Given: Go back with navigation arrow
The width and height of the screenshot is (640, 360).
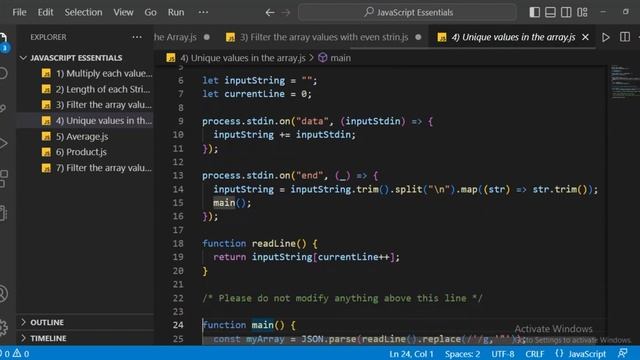Looking at the screenshot, I should (269, 12).
